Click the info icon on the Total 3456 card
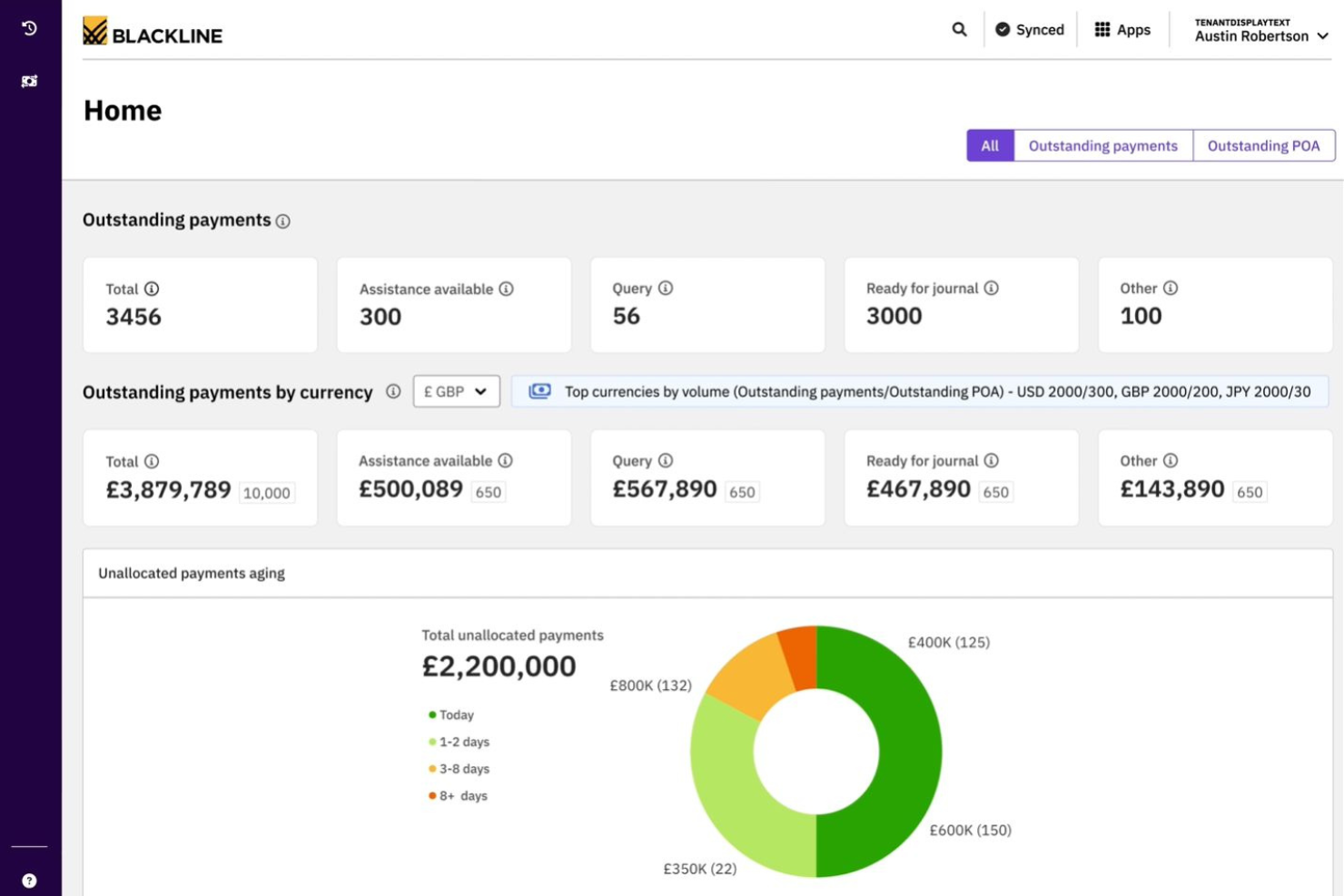The width and height of the screenshot is (1344, 896). click(153, 289)
